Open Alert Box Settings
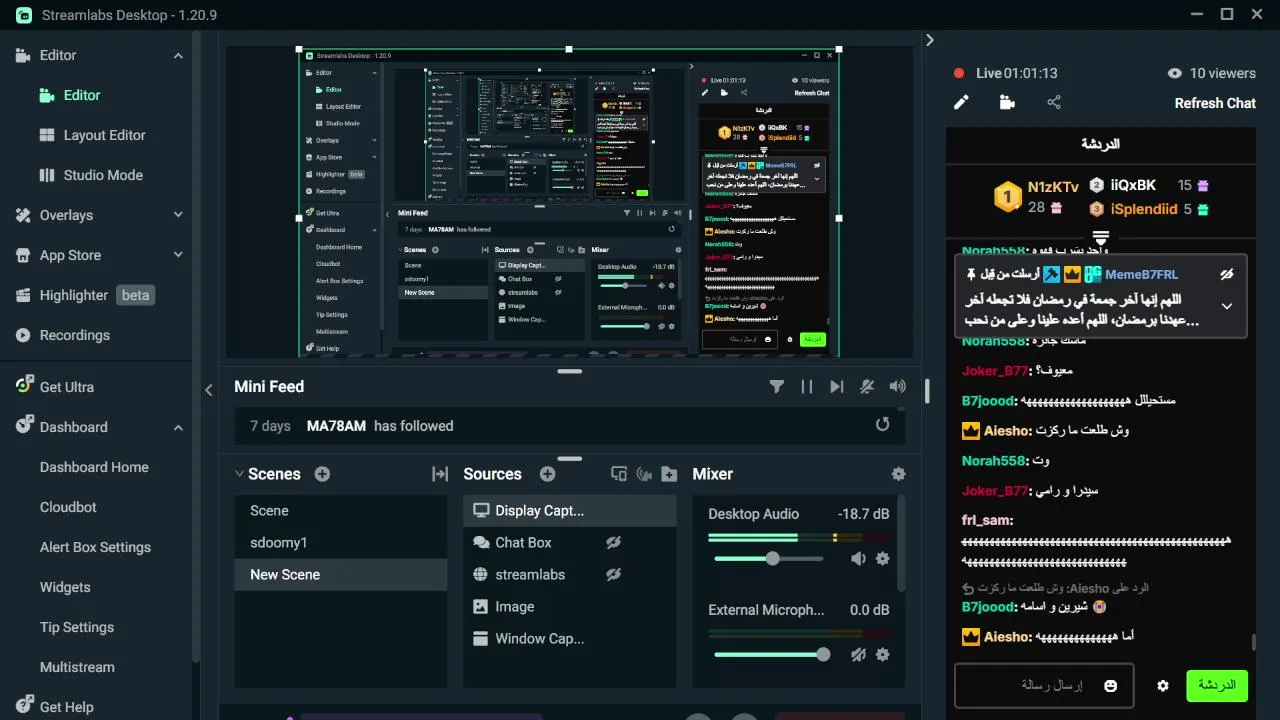 click(95, 547)
